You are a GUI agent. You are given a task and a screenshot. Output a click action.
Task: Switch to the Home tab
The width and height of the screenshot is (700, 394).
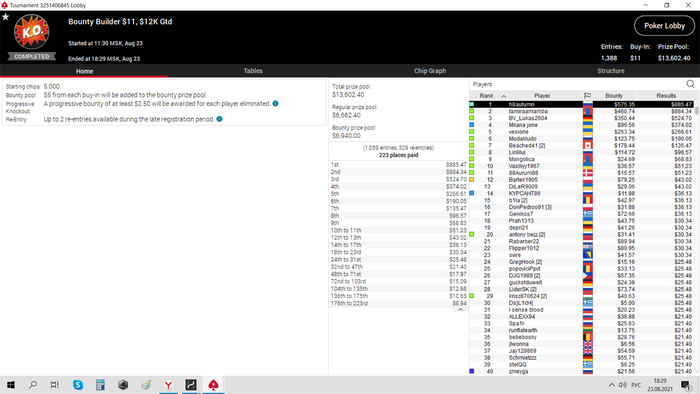(84, 71)
